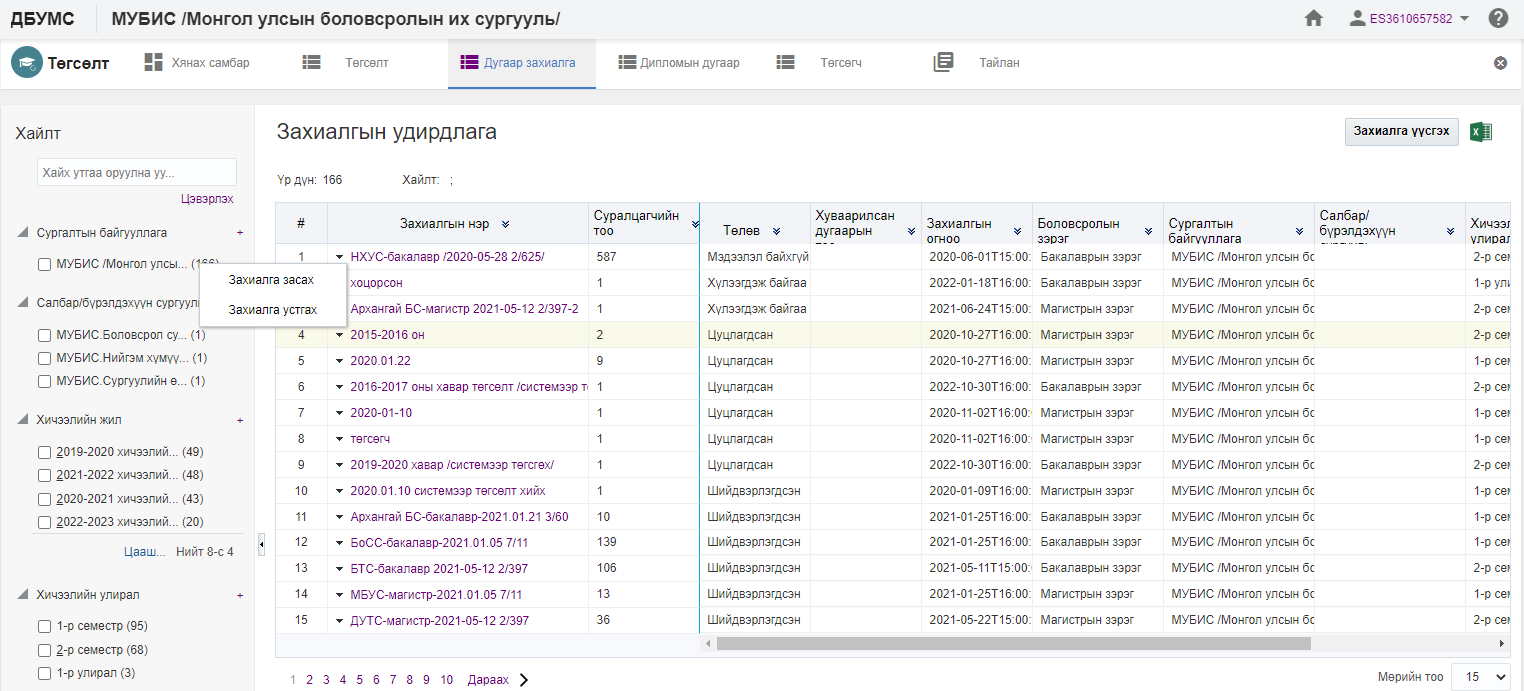Tick 2020-2021 хичээлийн жил checkbox
1524x691 pixels.
coord(44,499)
